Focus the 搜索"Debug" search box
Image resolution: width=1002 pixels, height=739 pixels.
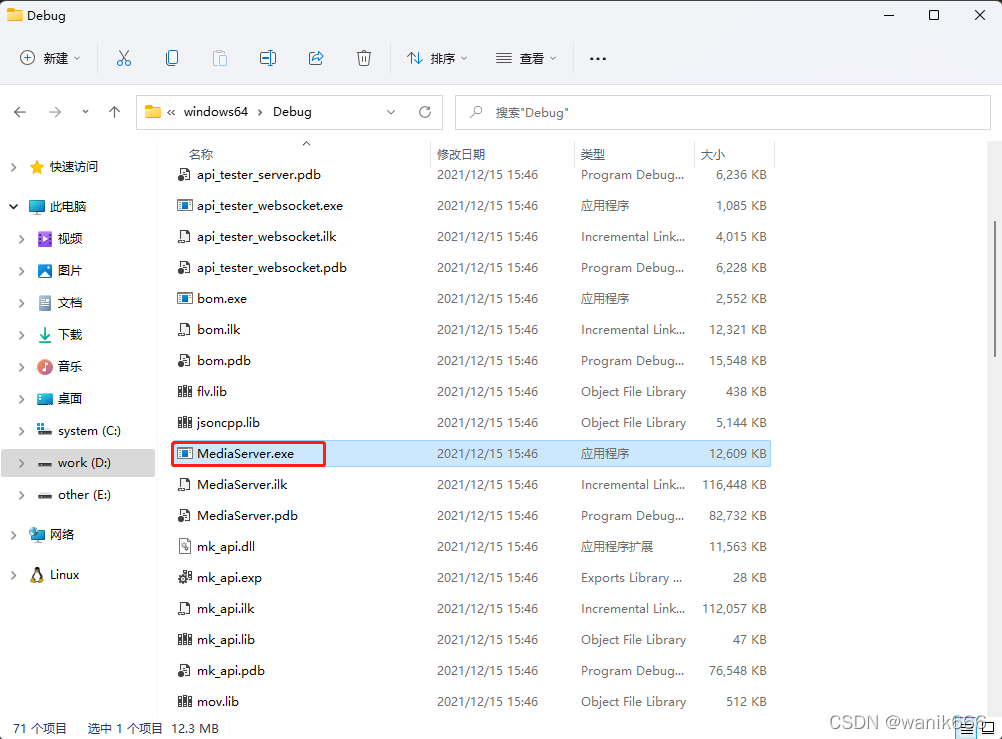click(x=723, y=113)
